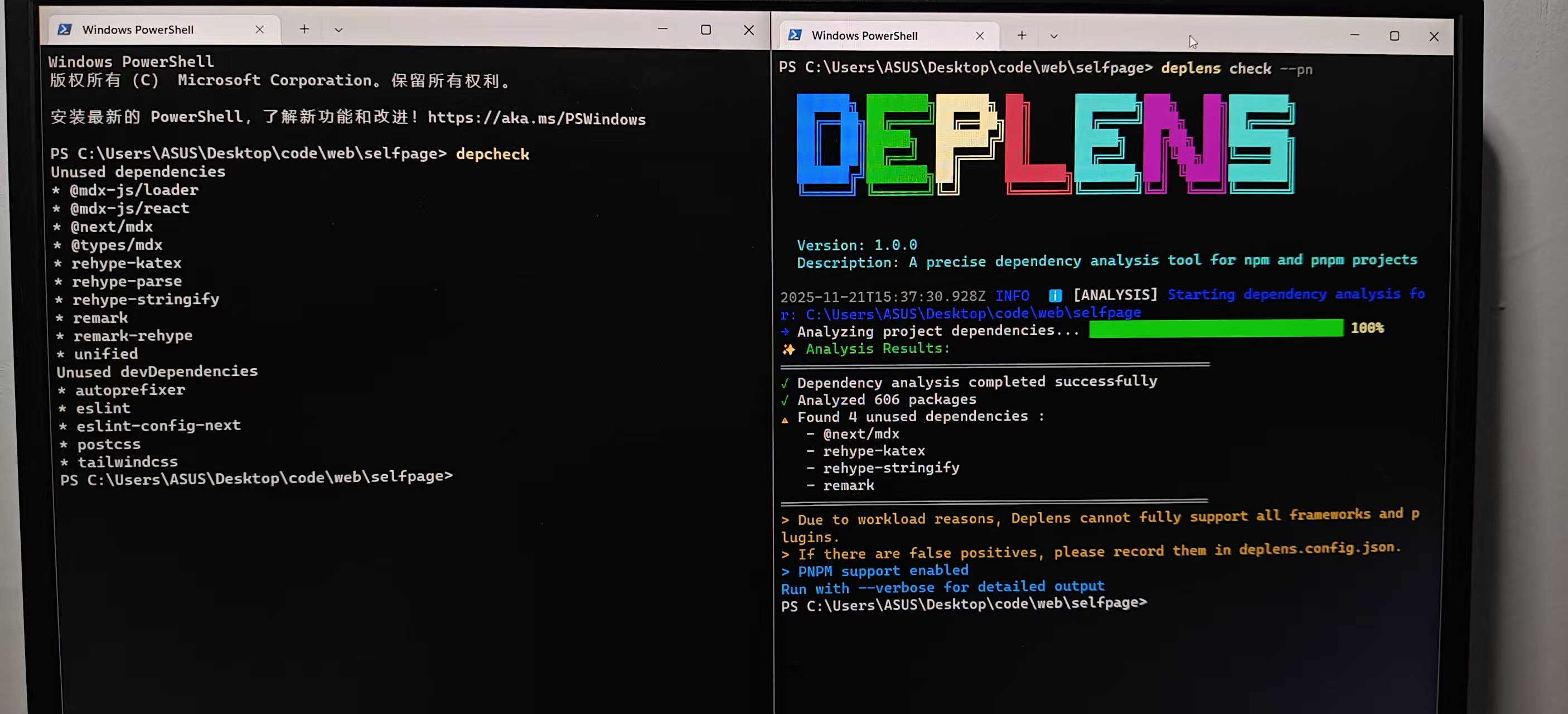Click the PowerShell icon on the right window tab
The width and height of the screenshot is (1568, 714).
[x=795, y=35]
